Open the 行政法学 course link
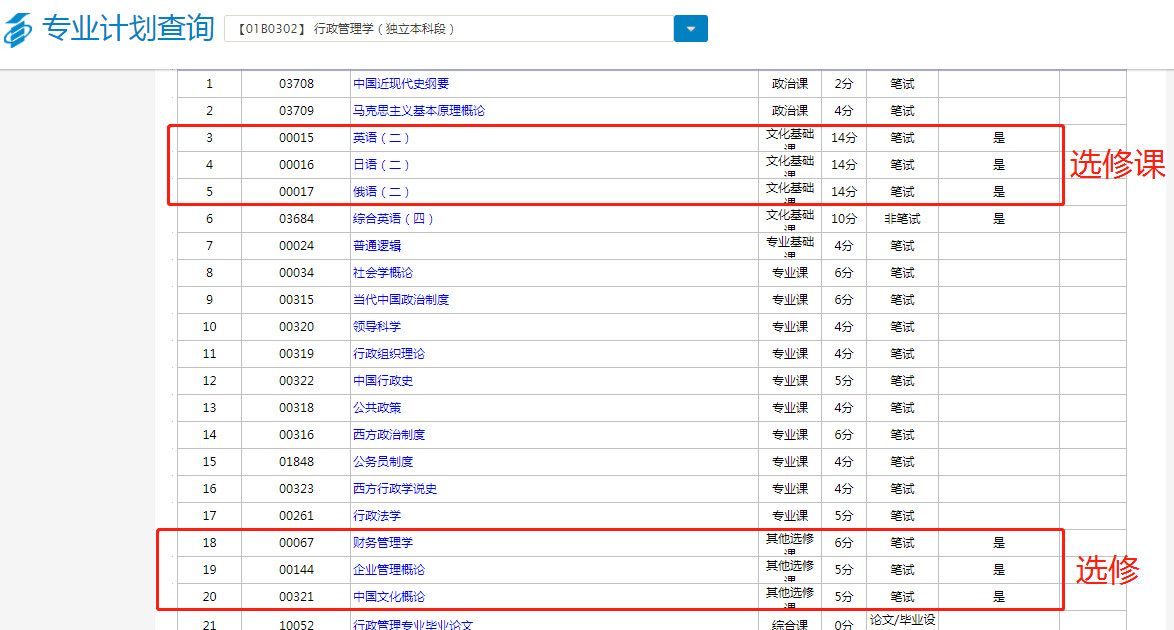The width and height of the screenshot is (1174, 630). pos(377,515)
